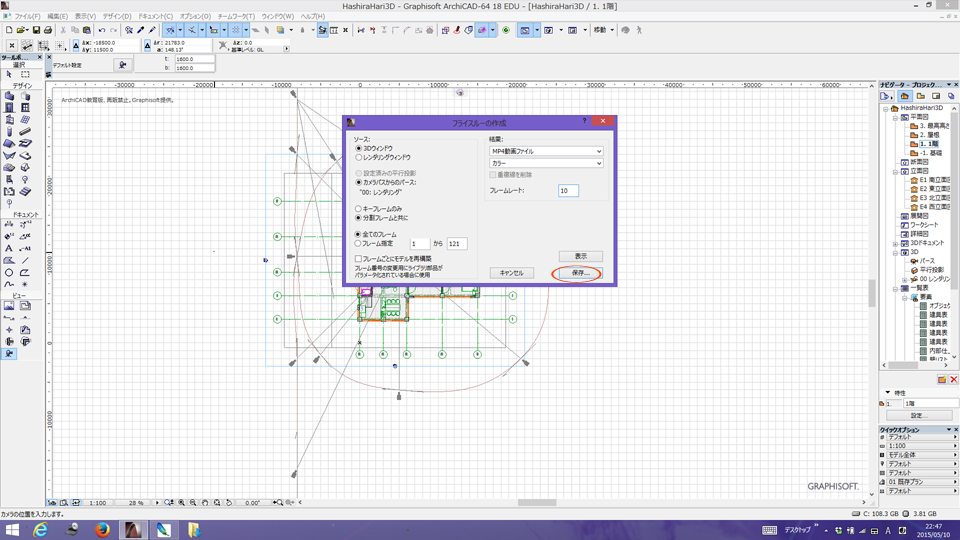
Task: Click the Print icon in toolbar
Action: tap(48, 30)
